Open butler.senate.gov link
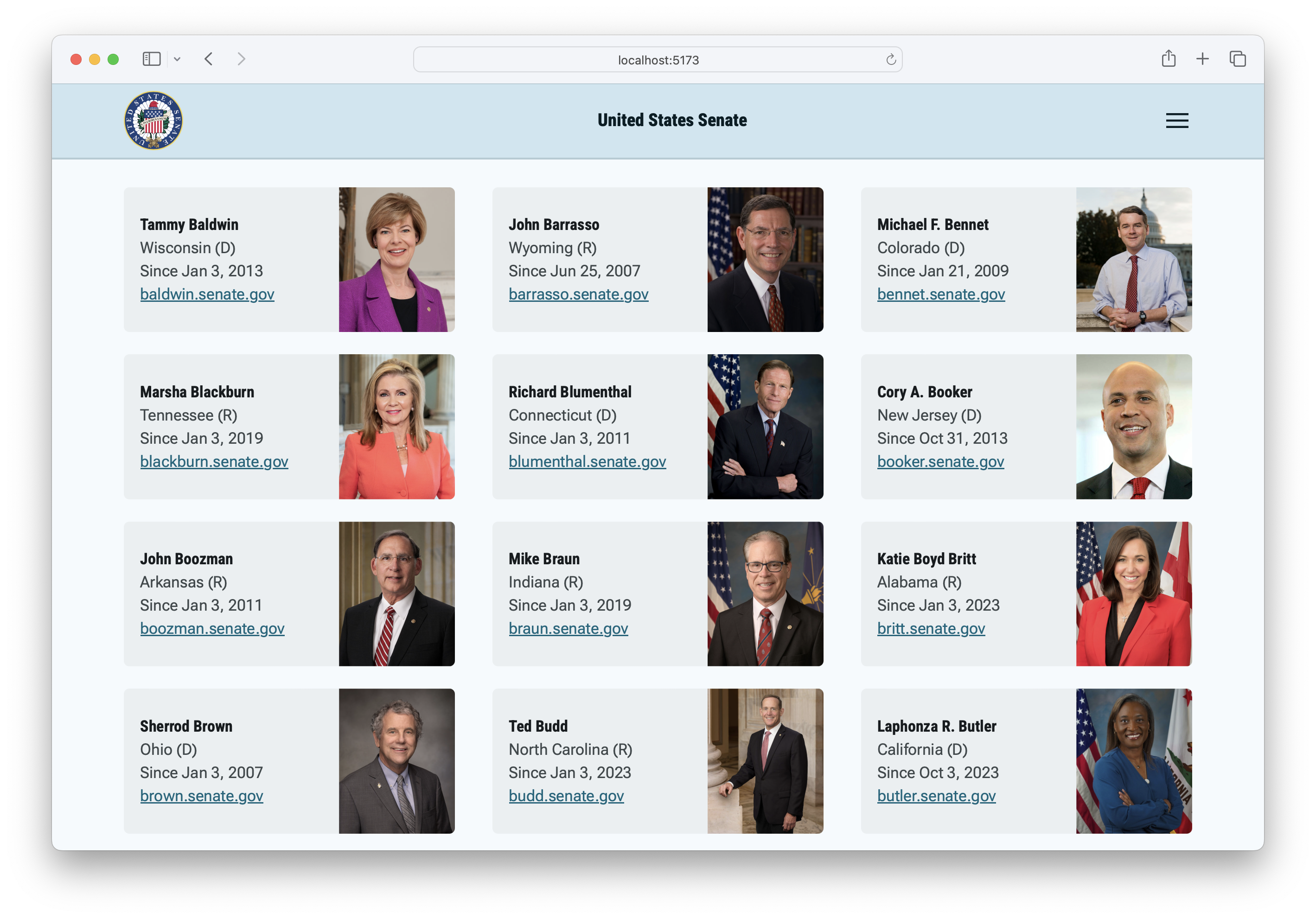This screenshot has width=1316, height=919. [x=936, y=796]
